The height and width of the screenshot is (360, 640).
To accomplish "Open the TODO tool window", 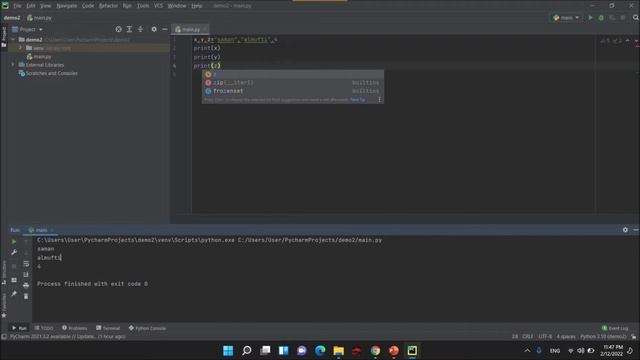I will (x=44, y=328).
